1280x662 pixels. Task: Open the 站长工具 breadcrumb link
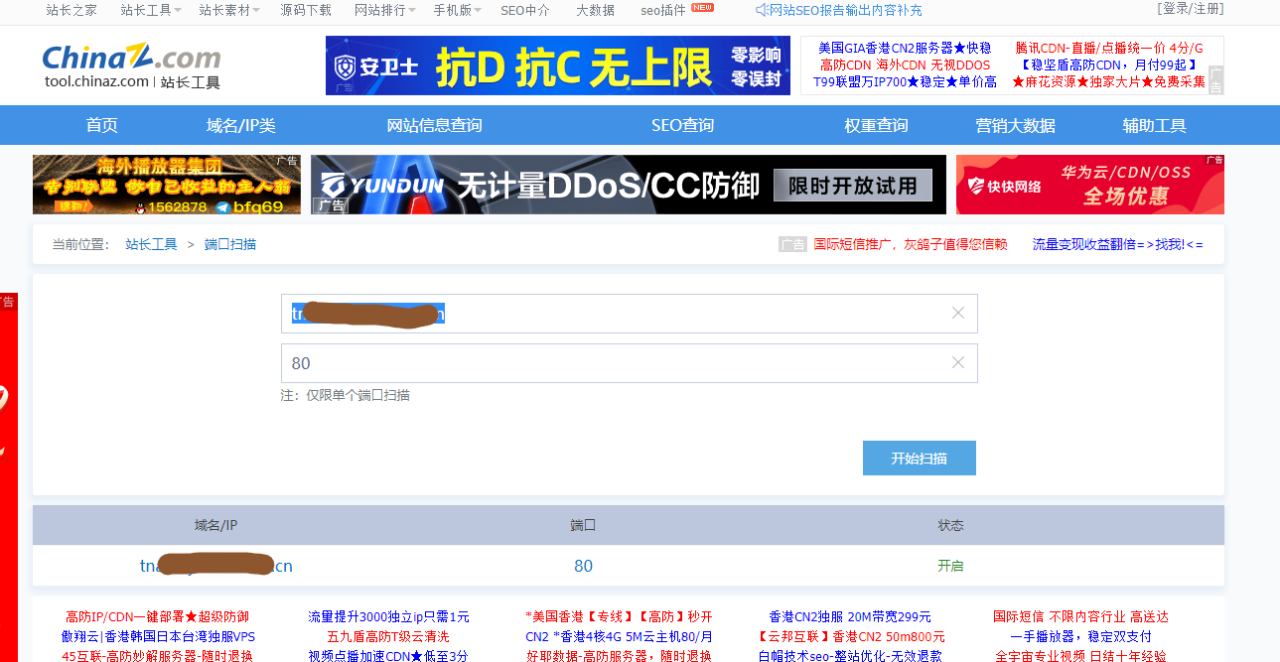pyautogui.click(x=151, y=243)
